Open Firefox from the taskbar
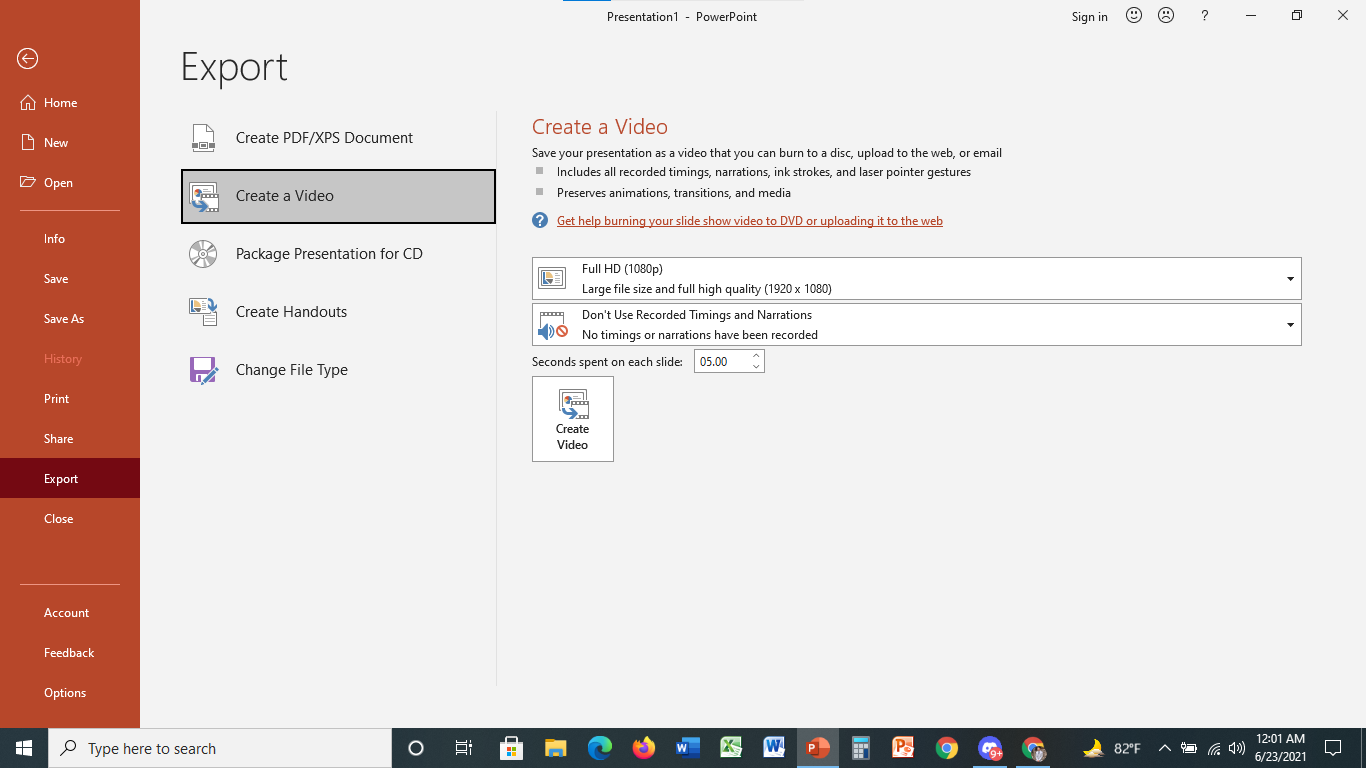Image resolution: width=1366 pixels, height=768 pixels. point(644,748)
